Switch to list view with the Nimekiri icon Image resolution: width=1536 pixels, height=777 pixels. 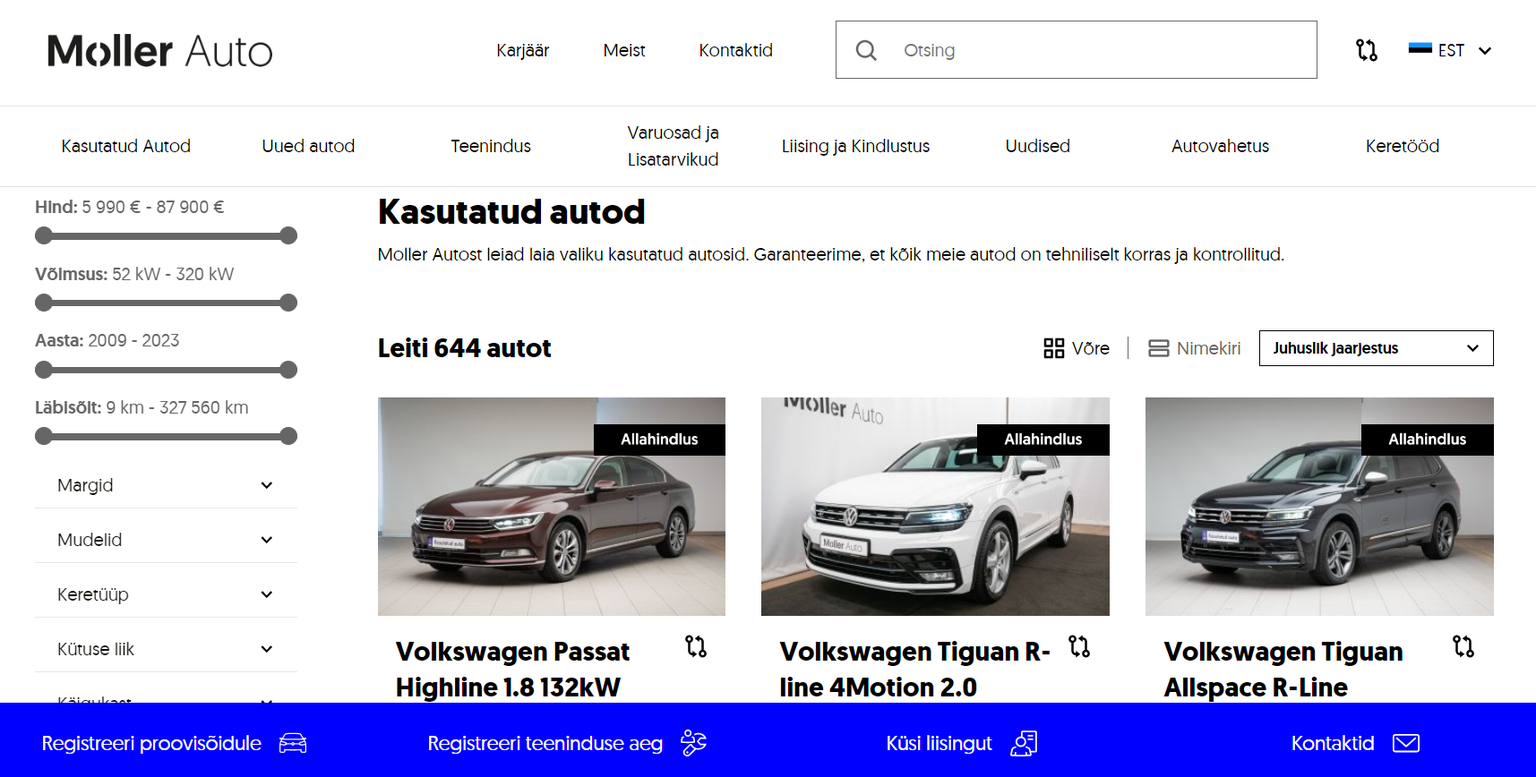tap(1159, 348)
